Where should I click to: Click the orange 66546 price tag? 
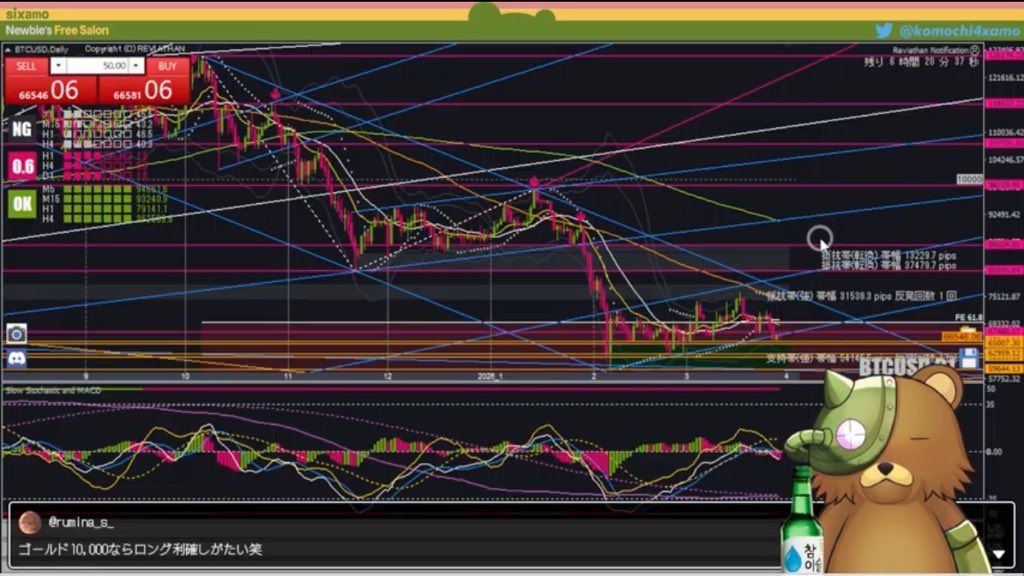click(x=961, y=337)
